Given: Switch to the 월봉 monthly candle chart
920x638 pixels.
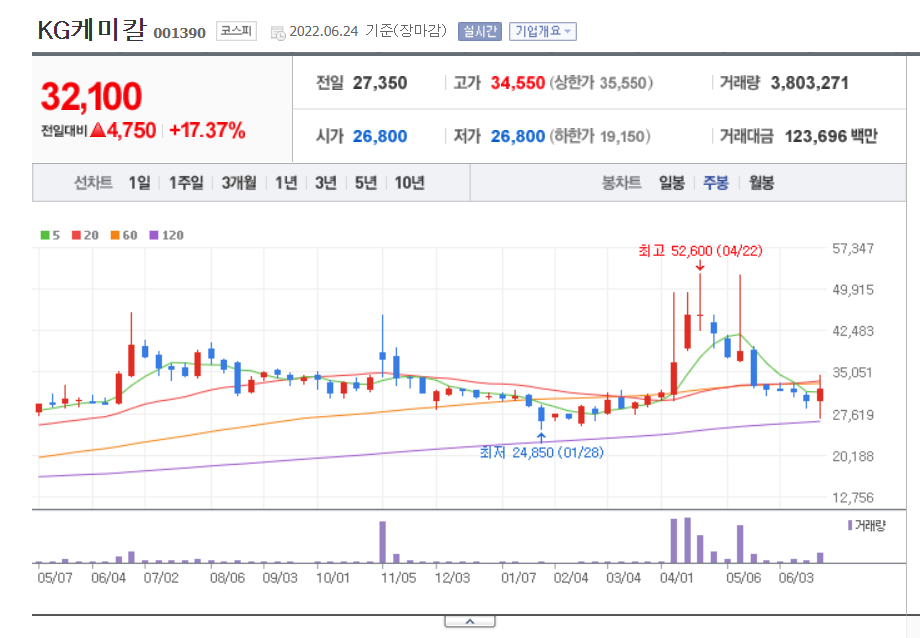Looking at the screenshot, I should pos(762,183).
